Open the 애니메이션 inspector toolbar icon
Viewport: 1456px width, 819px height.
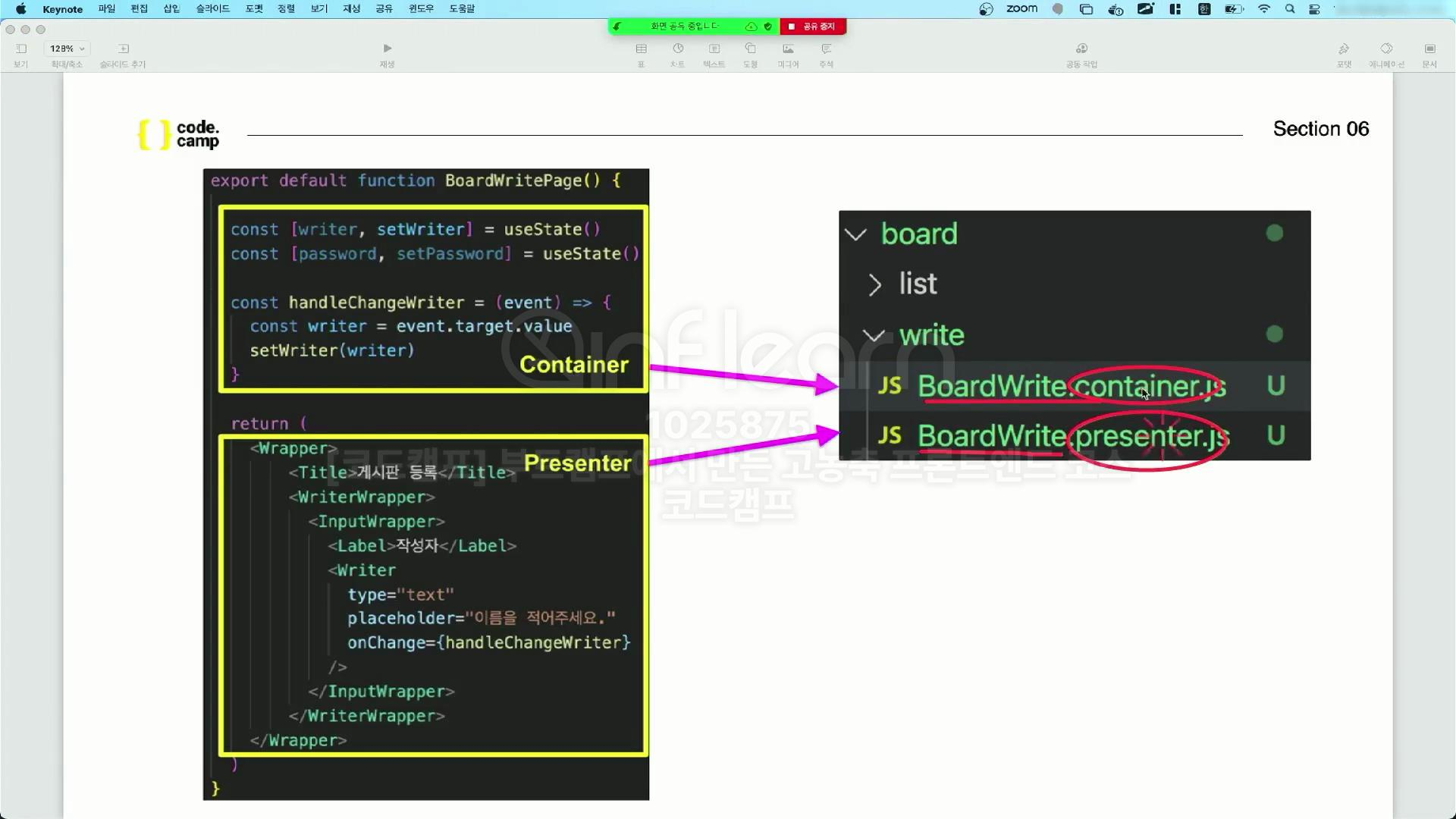coord(1386,49)
